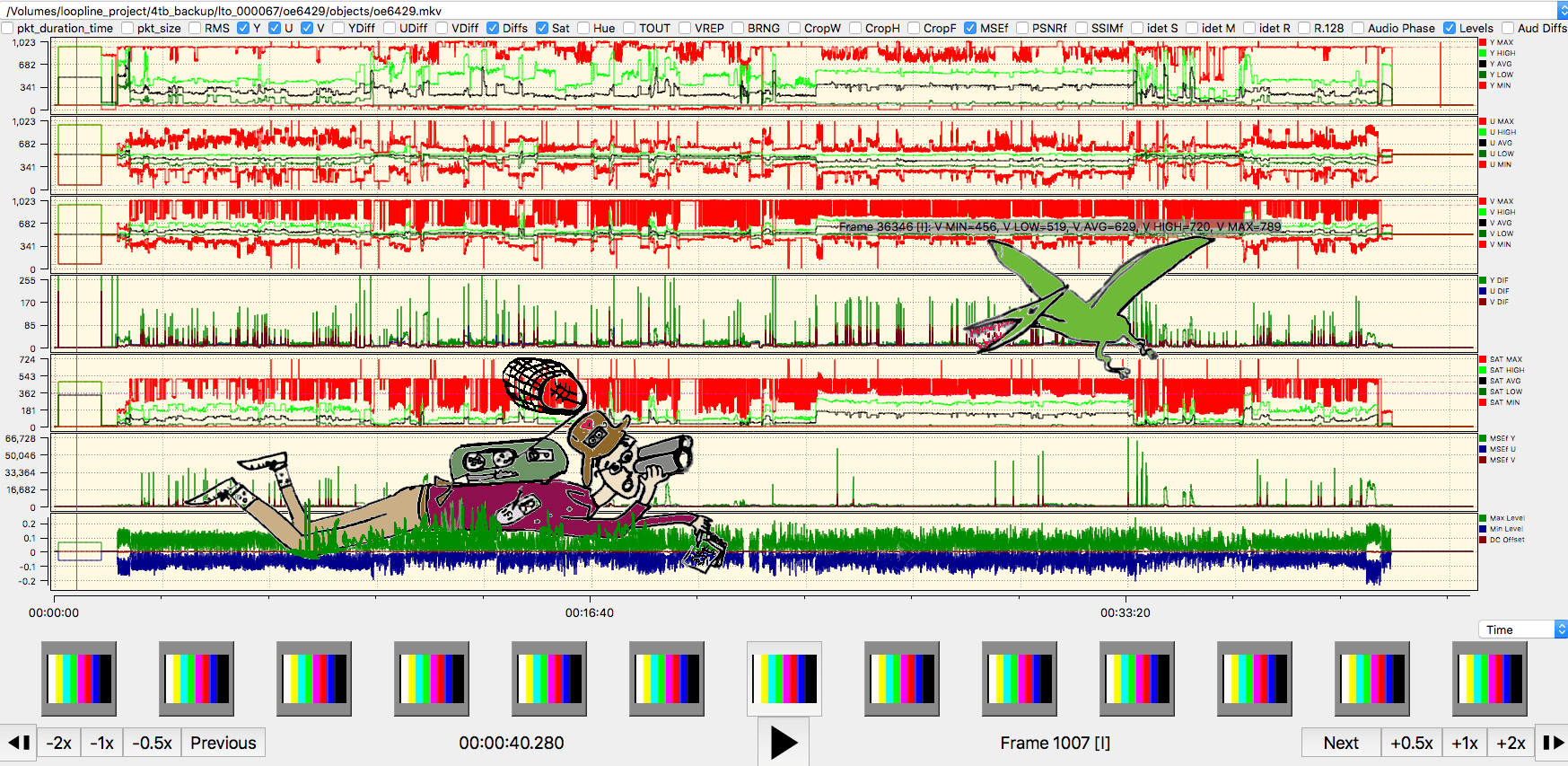
Task: Set playback speed to +0.5x
Action: pyautogui.click(x=1412, y=743)
